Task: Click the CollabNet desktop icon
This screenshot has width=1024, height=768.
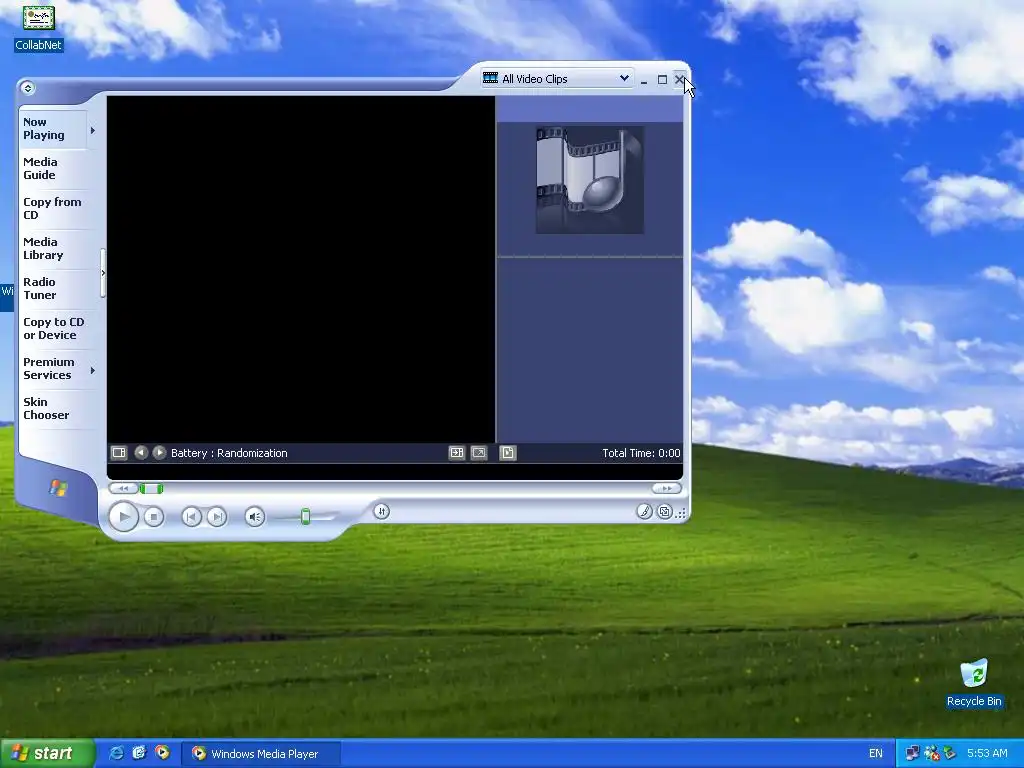Action: click(39, 27)
